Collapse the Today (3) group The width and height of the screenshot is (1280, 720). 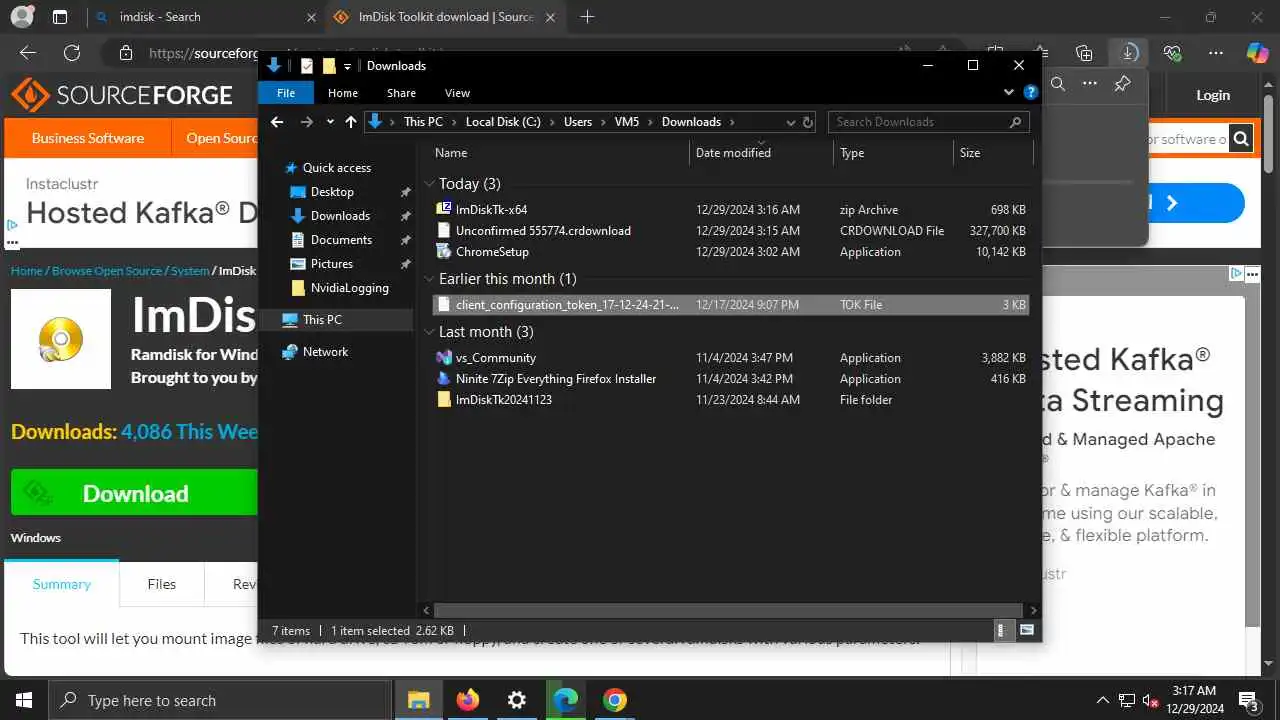pos(429,184)
